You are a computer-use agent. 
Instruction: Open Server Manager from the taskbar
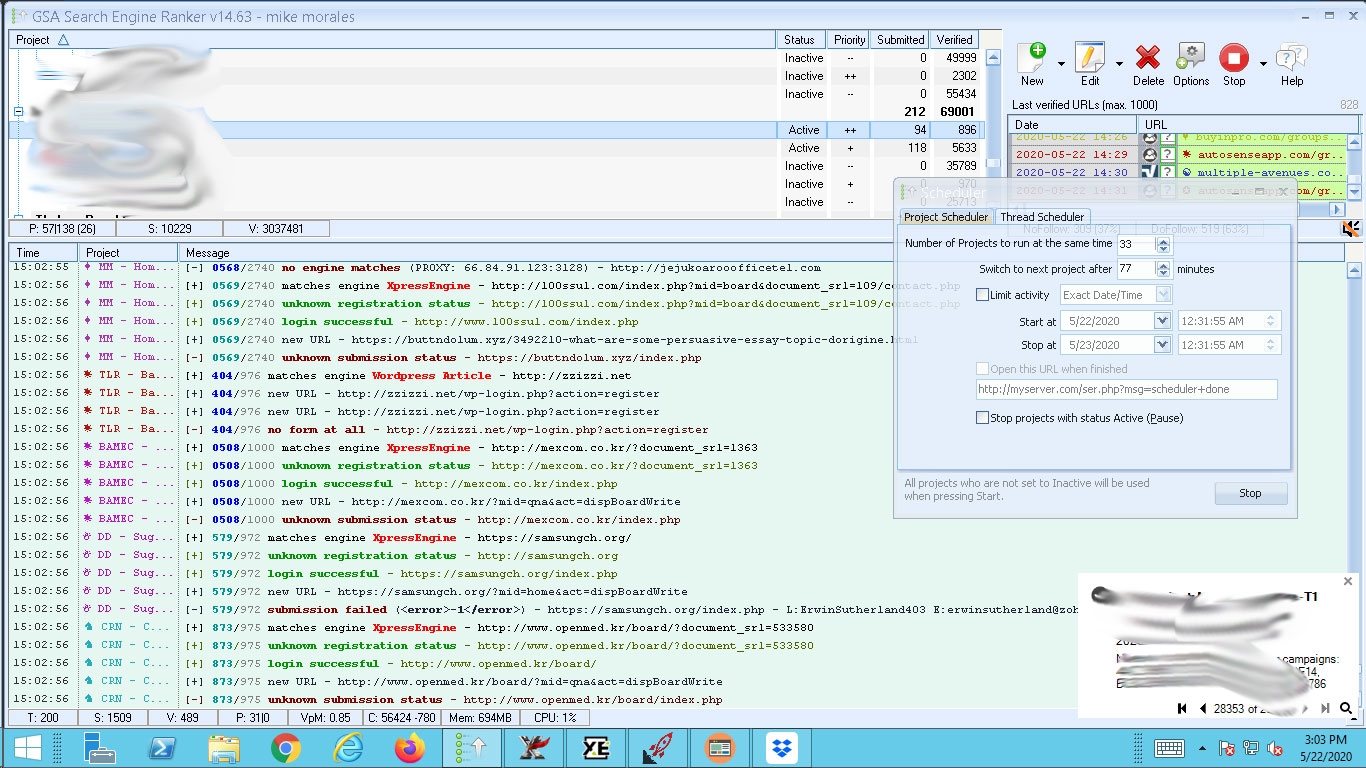click(99, 748)
